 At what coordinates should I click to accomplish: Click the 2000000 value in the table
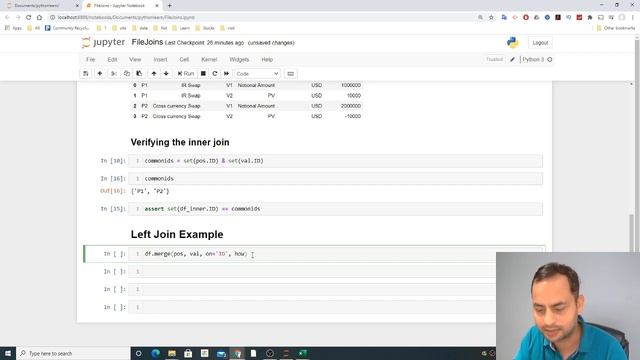click(351, 106)
